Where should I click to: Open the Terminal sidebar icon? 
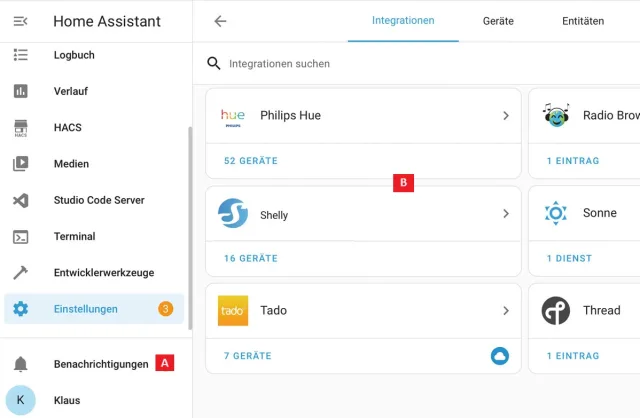[x=20, y=237]
